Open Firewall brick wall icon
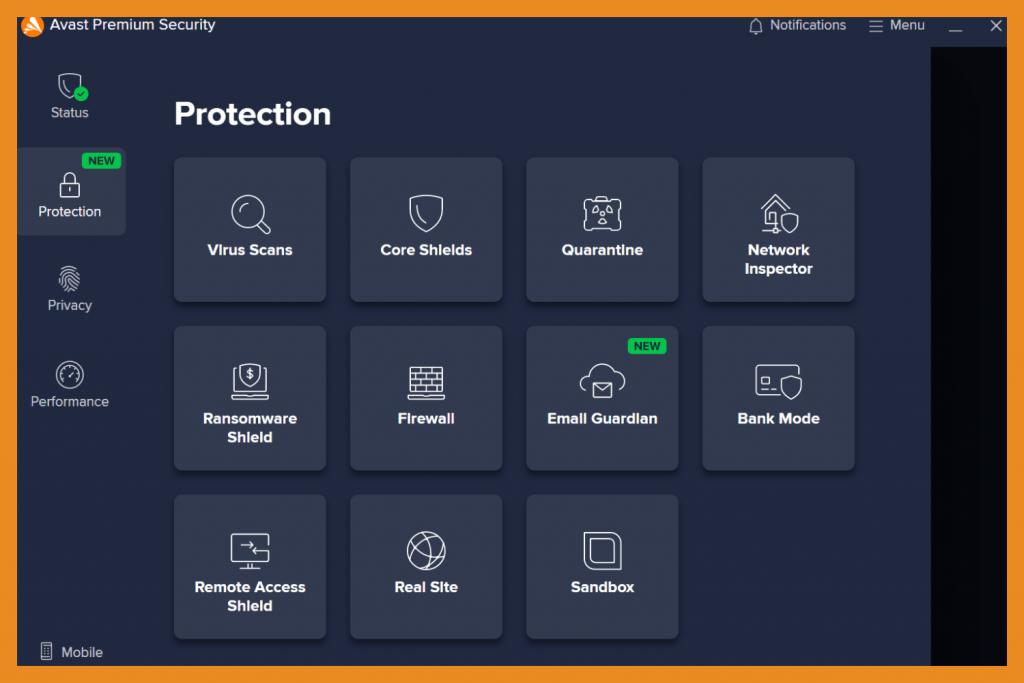This screenshot has height=683, width=1024. pyautogui.click(x=426, y=382)
